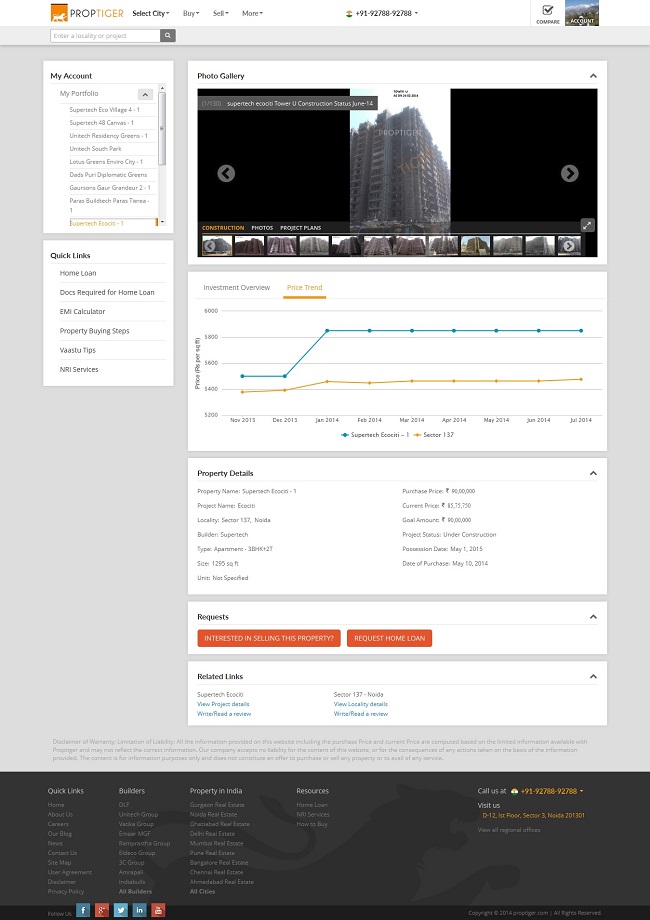The height and width of the screenshot is (920, 650).
Task: Select Gaursons Gaur Grandeur 2 - 1 property
Action: pos(110,188)
